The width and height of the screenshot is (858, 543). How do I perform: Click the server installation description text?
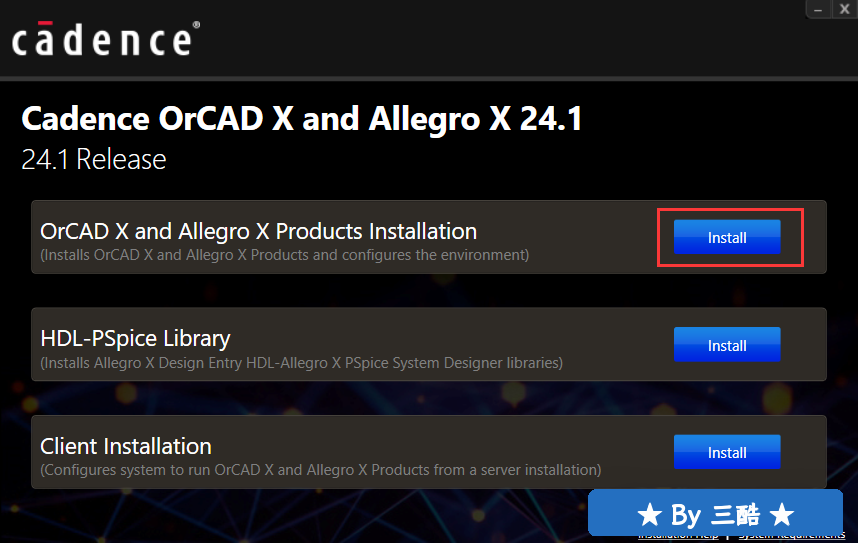pos(321,470)
